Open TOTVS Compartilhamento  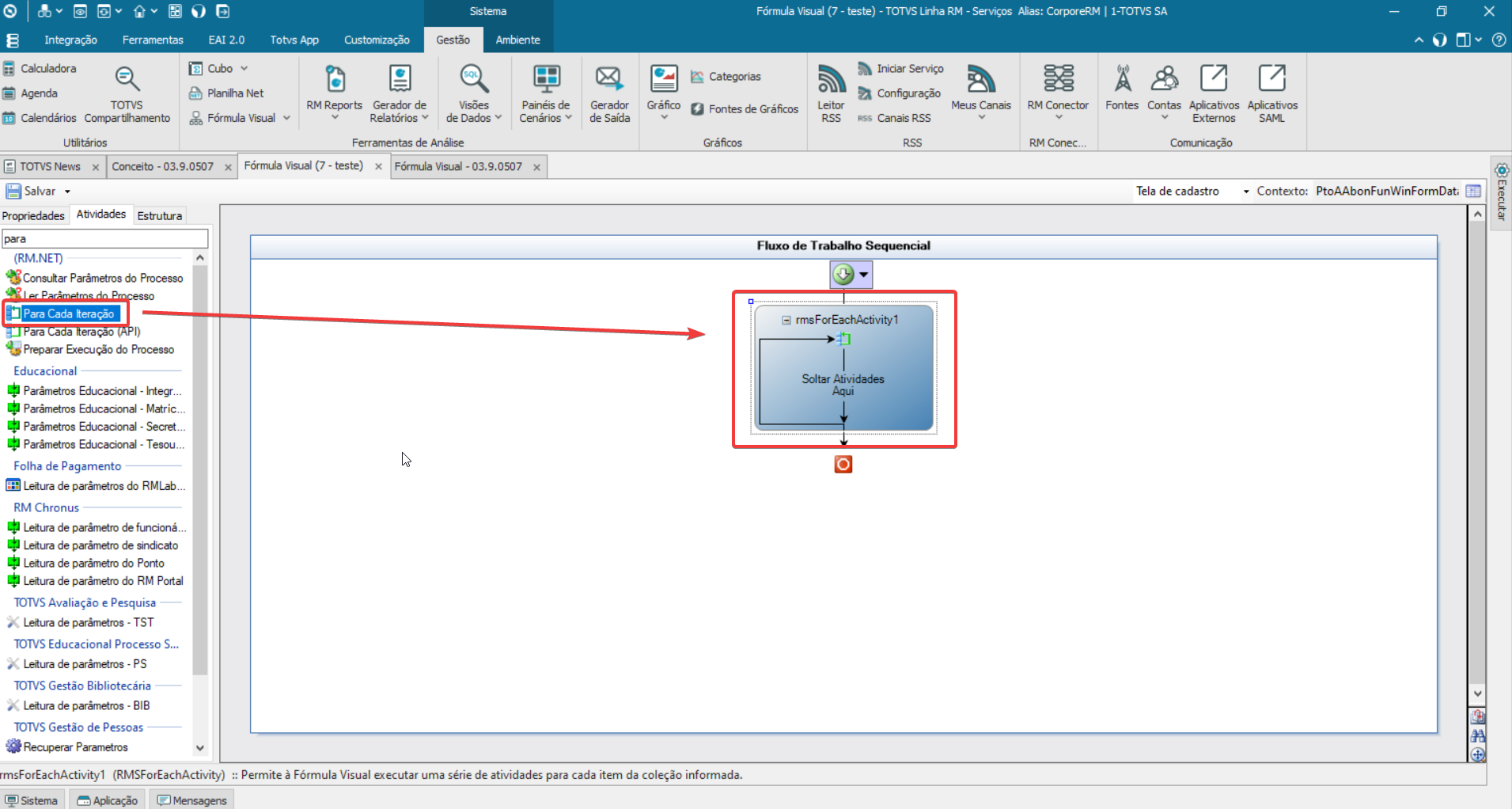click(127, 95)
